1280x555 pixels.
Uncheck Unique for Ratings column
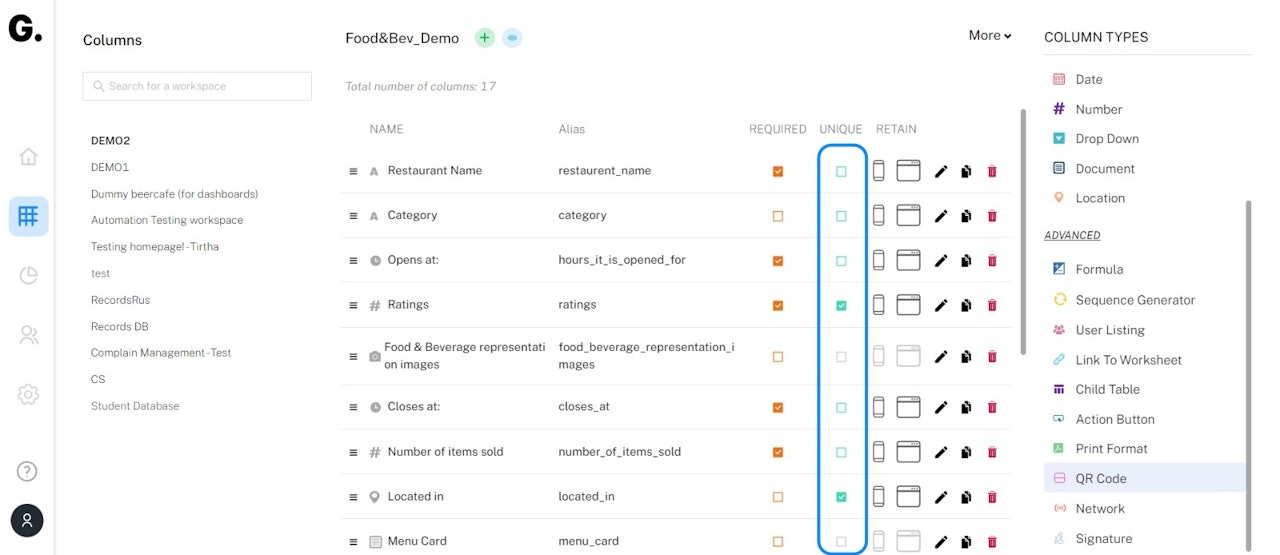(x=841, y=305)
